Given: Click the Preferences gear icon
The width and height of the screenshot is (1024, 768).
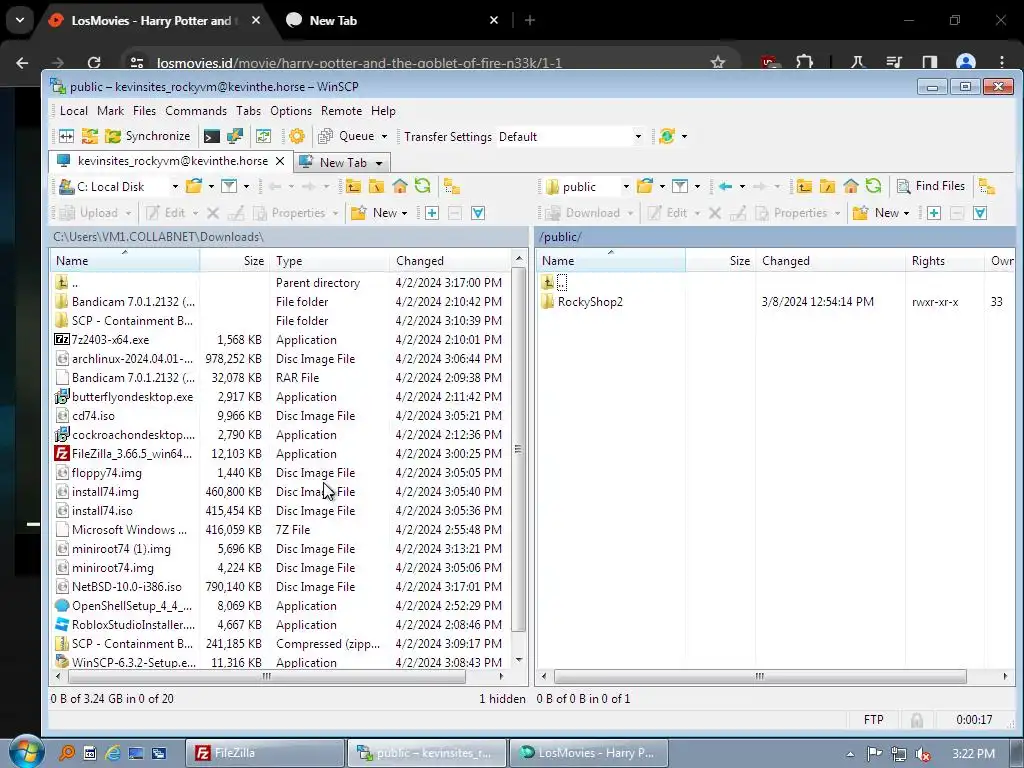Looking at the screenshot, I should point(296,136).
